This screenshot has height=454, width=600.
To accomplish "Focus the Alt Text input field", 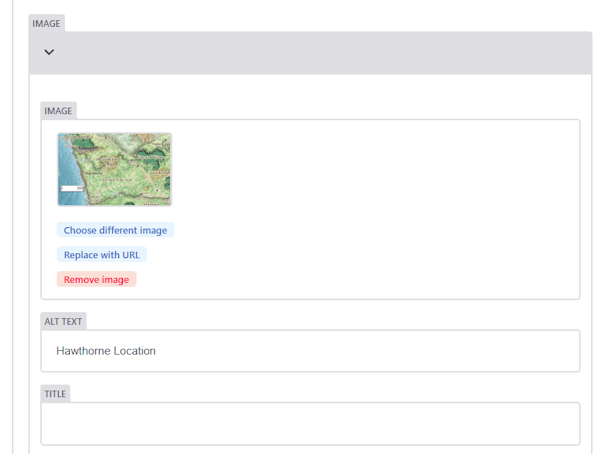I will click(x=310, y=351).
